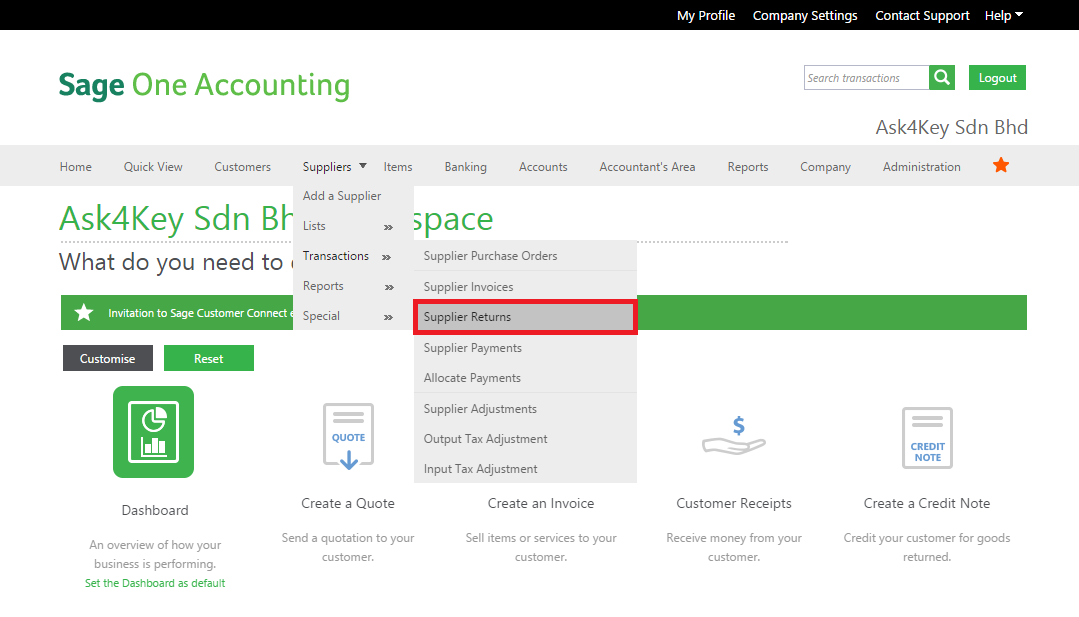Open the Administration menu
This screenshot has height=617, width=1079.
[x=921, y=166]
